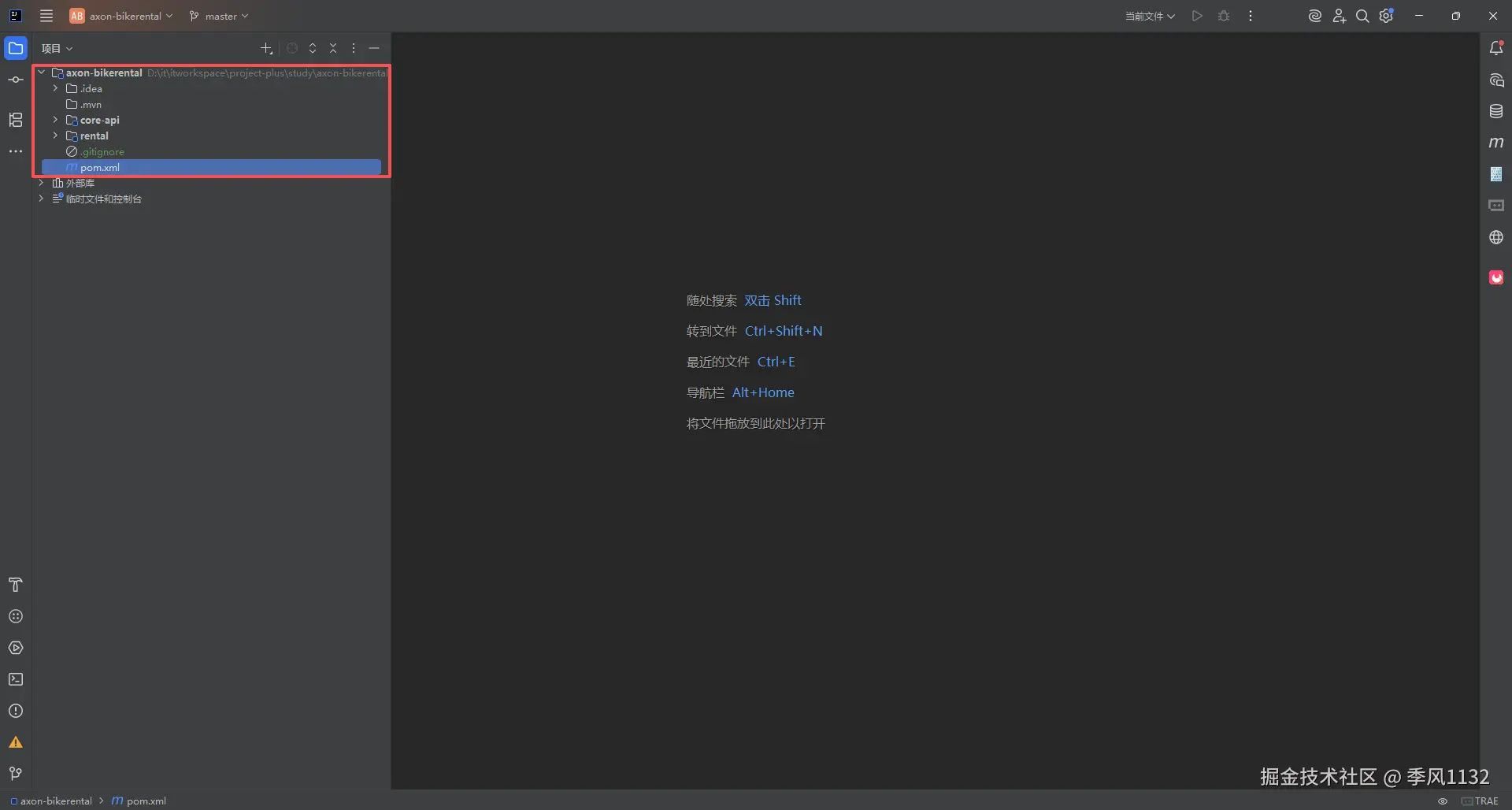Open the AI assistant spiral icon
The width and height of the screenshot is (1512, 810).
tap(1314, 16)
